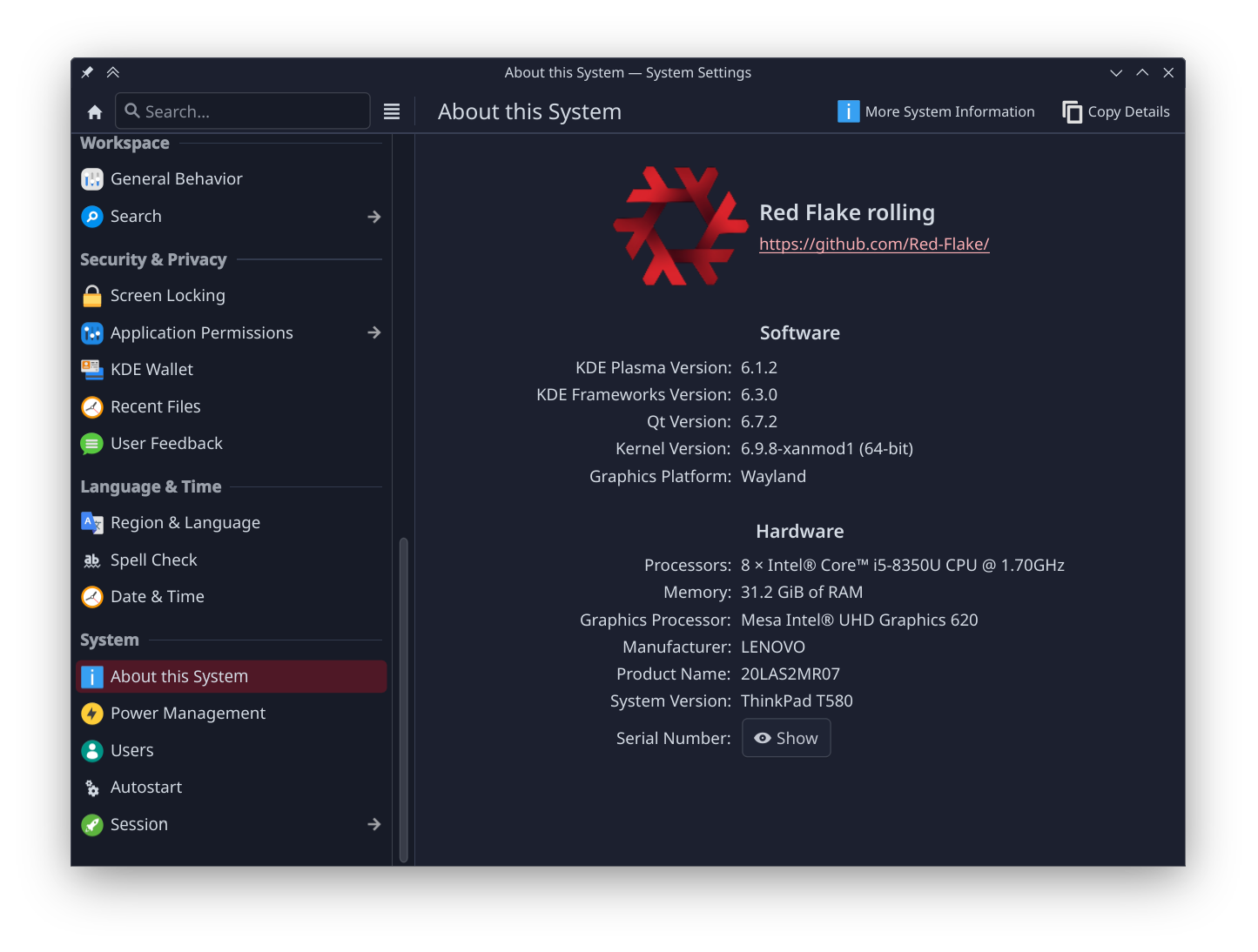Select Recent Files in the sidebar

232,407
